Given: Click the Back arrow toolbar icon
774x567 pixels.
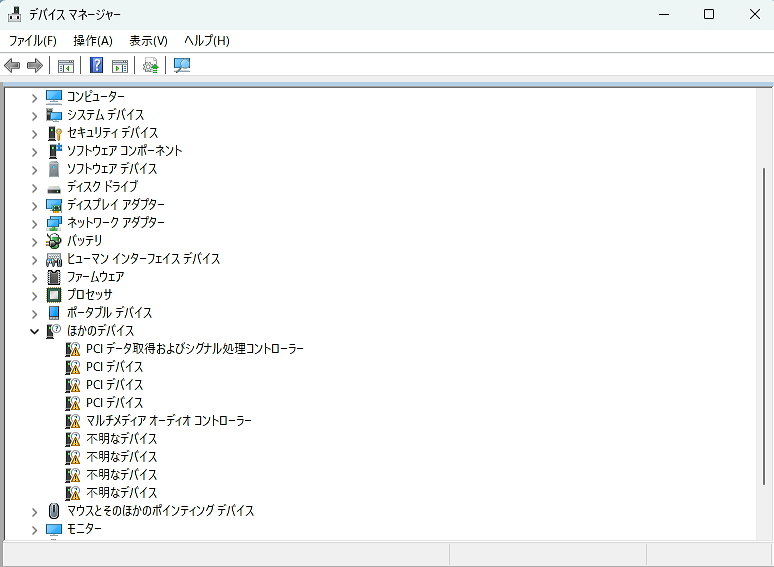Looking at the screenshot, I should [x=12, y=65].
